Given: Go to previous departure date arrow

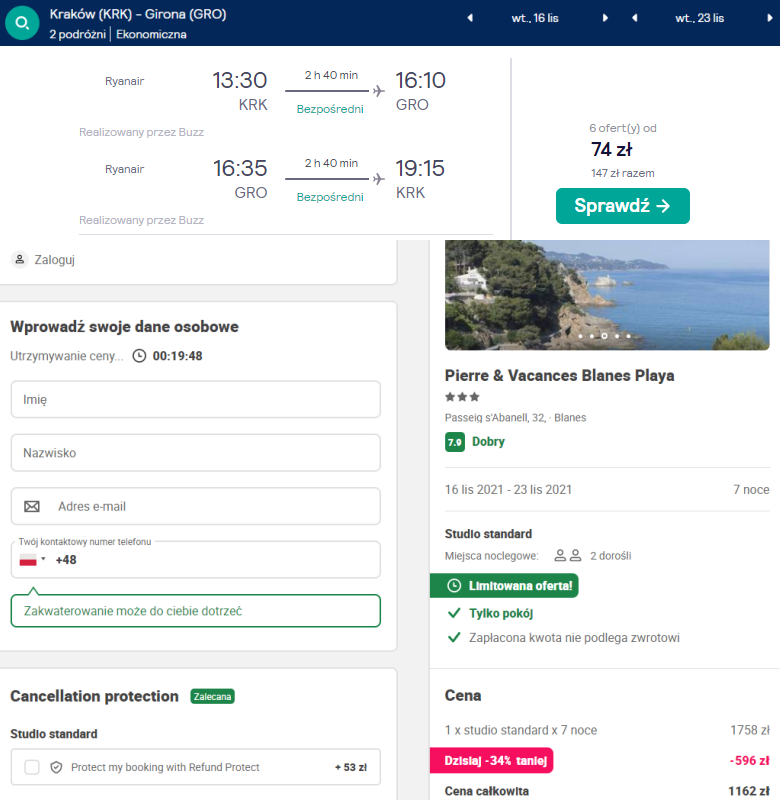Looking at the screenshot, I should [470, 18].
